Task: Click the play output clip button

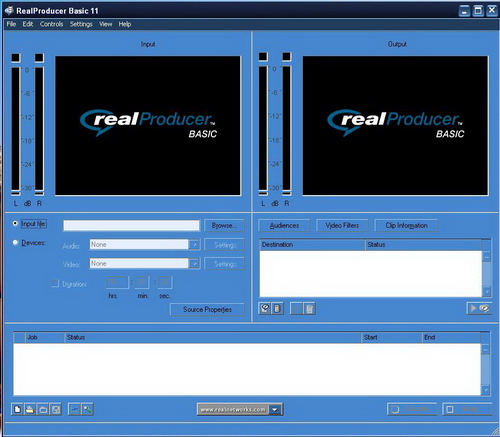Action: pos(479,308)
